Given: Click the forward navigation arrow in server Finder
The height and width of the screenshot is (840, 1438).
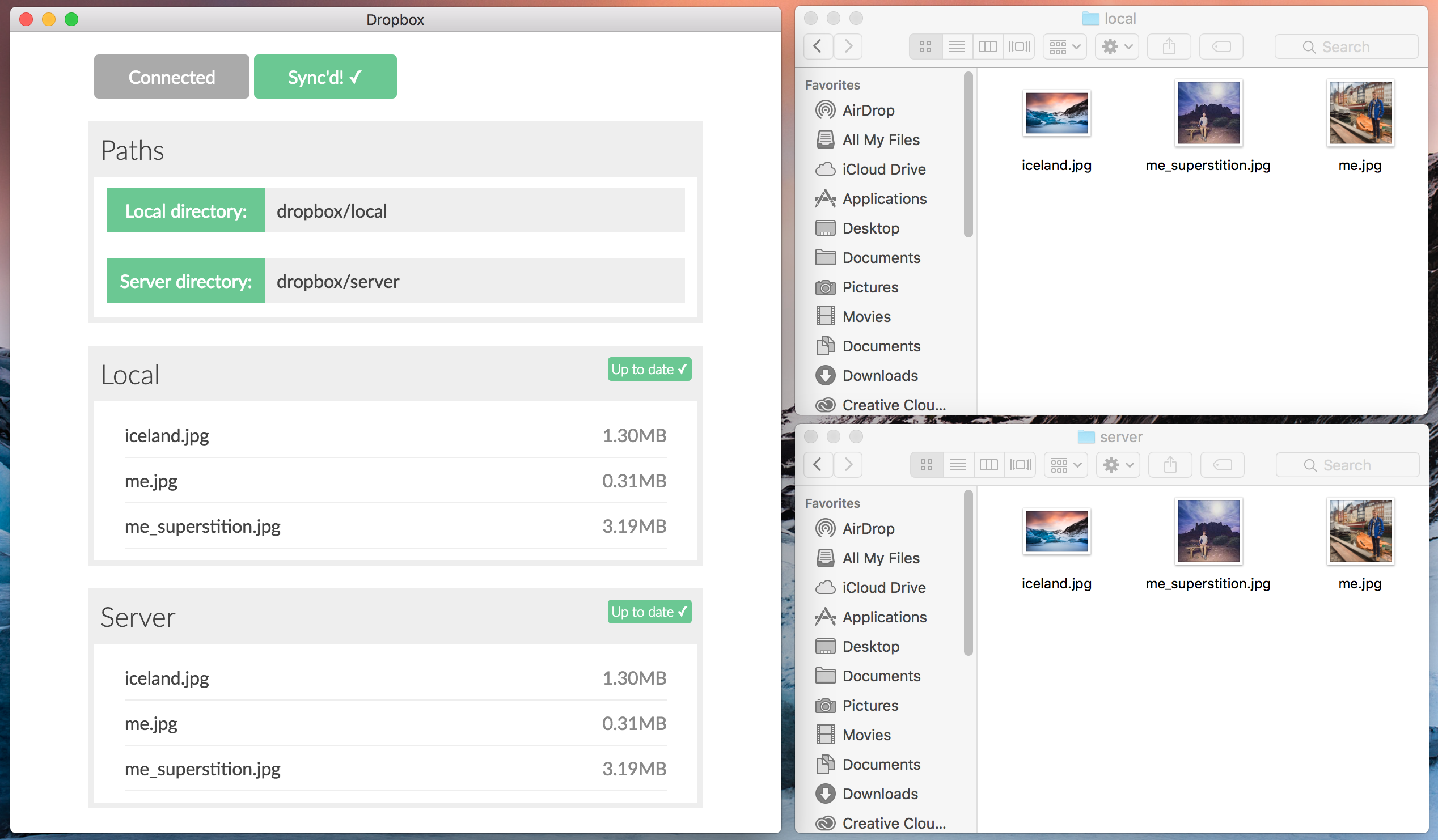Looking at the screenshot, I should pyautogui.click(x=848, y=463).
